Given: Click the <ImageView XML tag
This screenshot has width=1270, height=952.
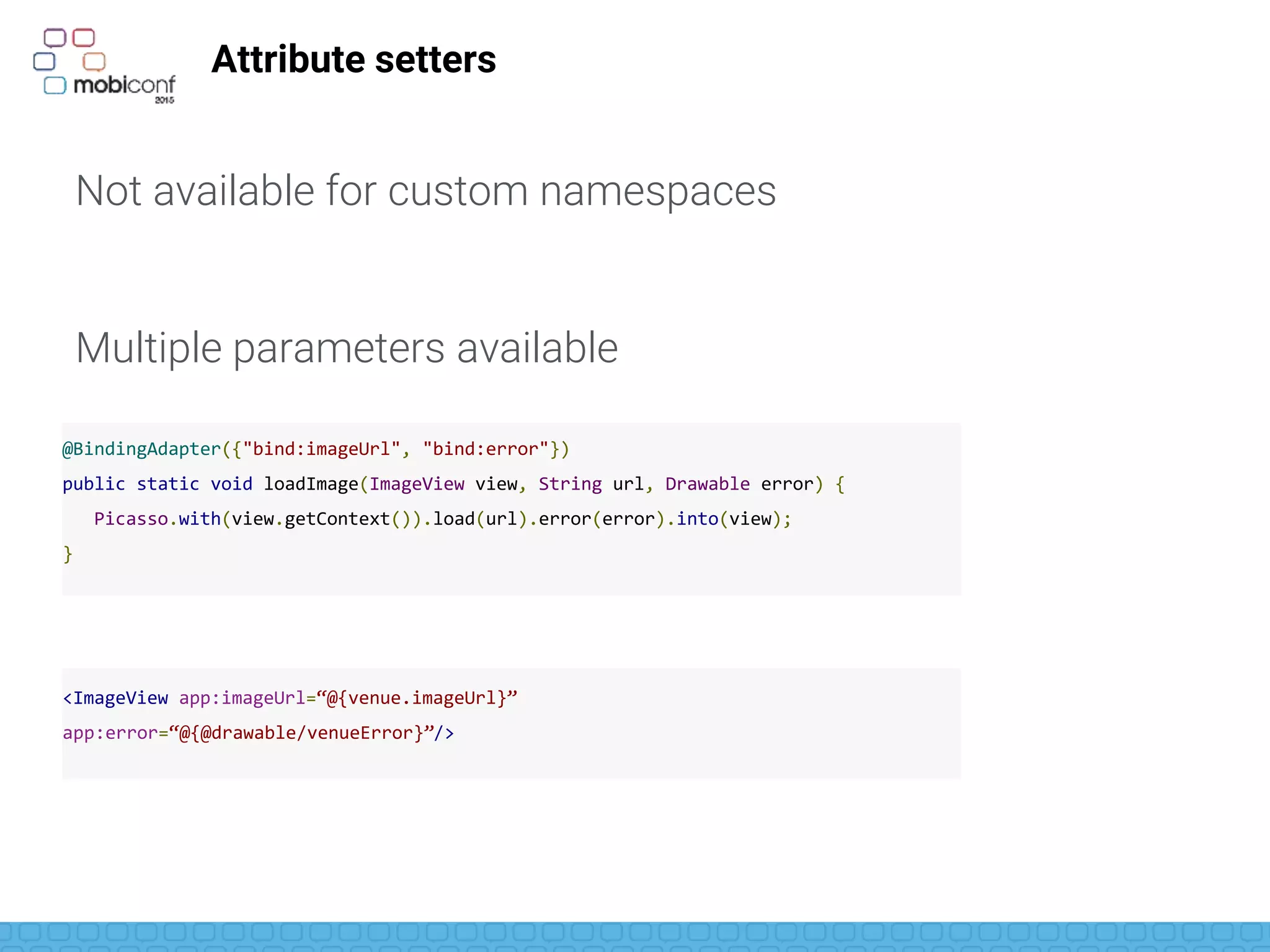Looking at the screenshot, I should (x=115, y=698).
